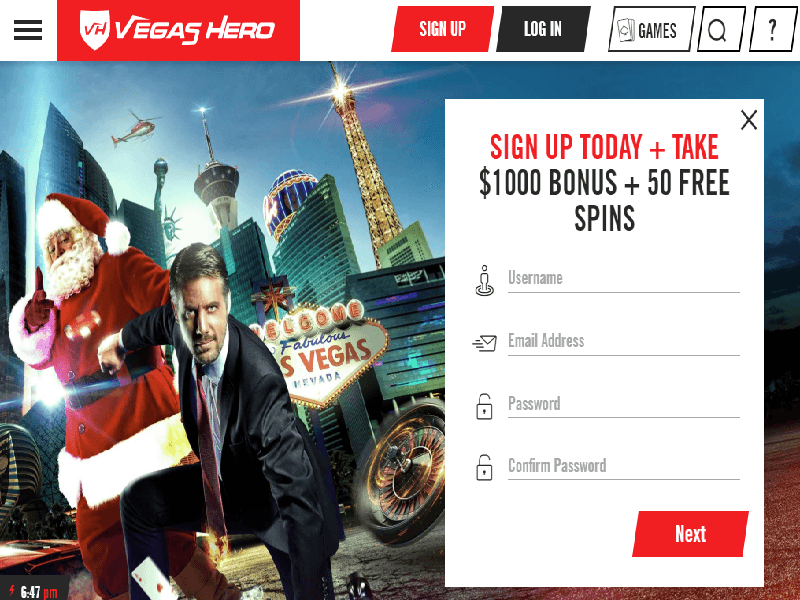Open help with question mark icon
The width and height of the screenshot is (800, 600).
click(x=772, y=30)
